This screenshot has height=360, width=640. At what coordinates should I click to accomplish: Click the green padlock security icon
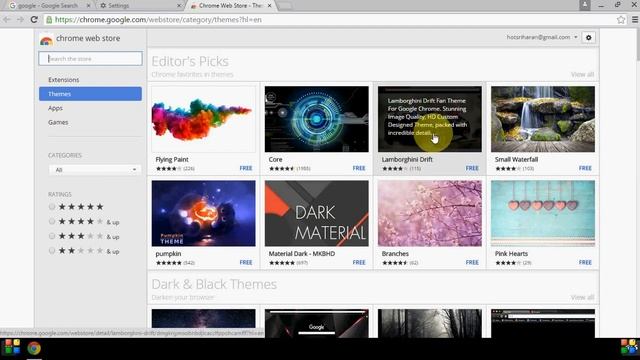(x=49, y=20)
